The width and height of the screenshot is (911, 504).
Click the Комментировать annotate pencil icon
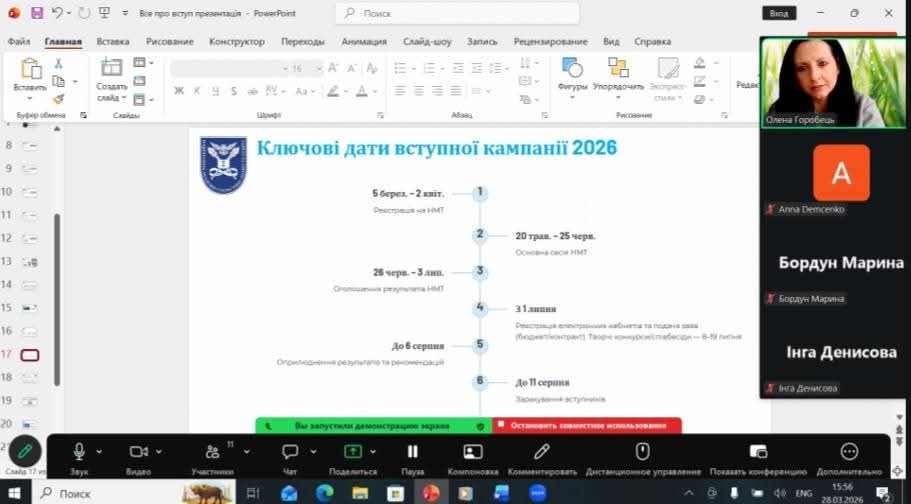(x=542, y=451)
